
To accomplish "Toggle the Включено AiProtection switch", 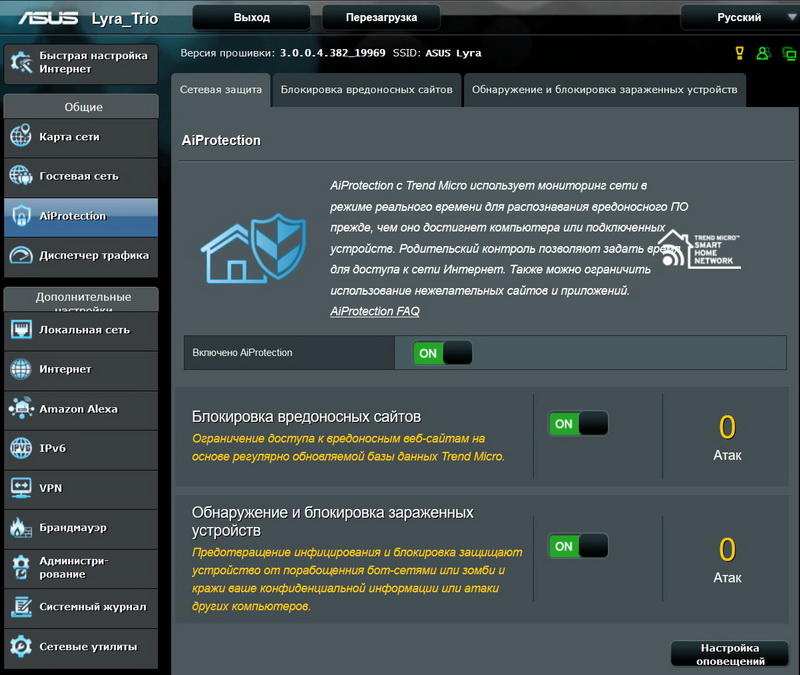I will pyautogui.click(x=442, y=353).
